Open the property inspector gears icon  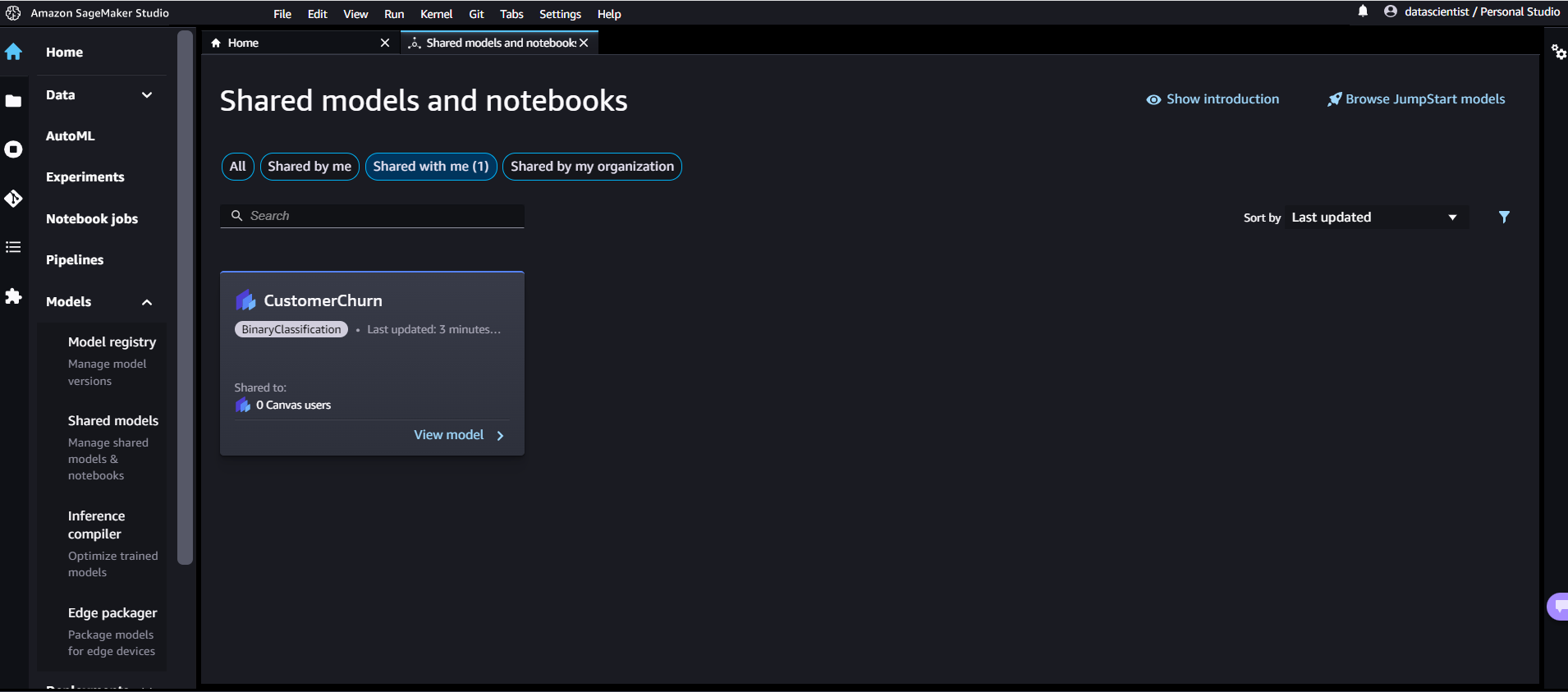tap(1558, 52)
